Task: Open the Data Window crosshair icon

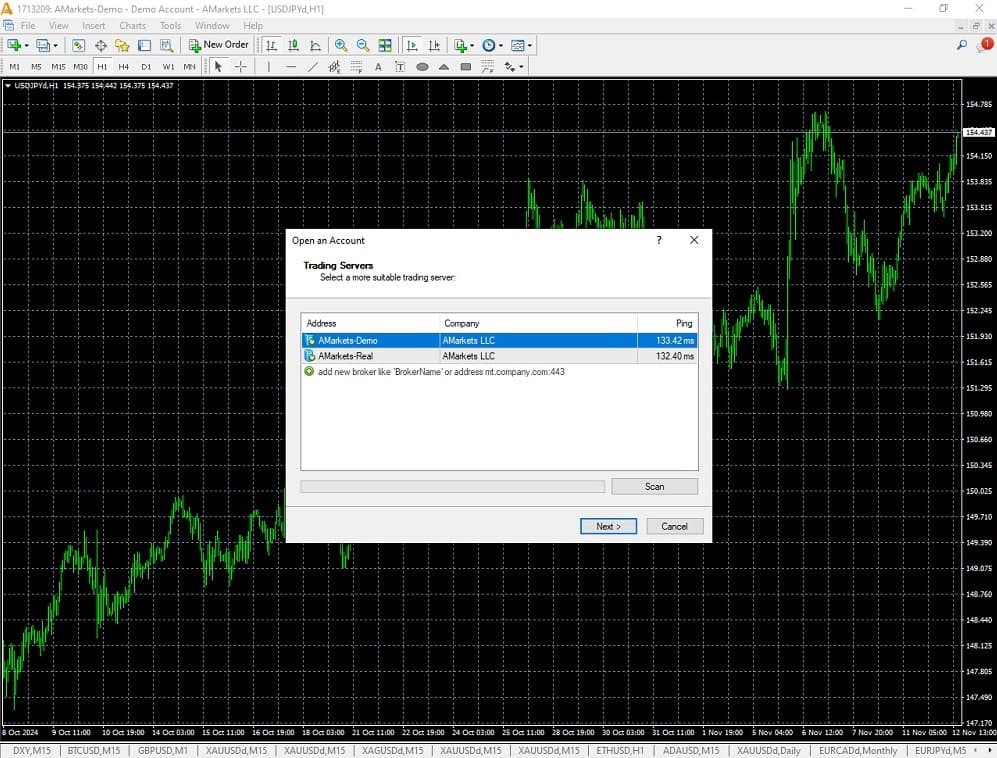Action: (x=100, y=45)
